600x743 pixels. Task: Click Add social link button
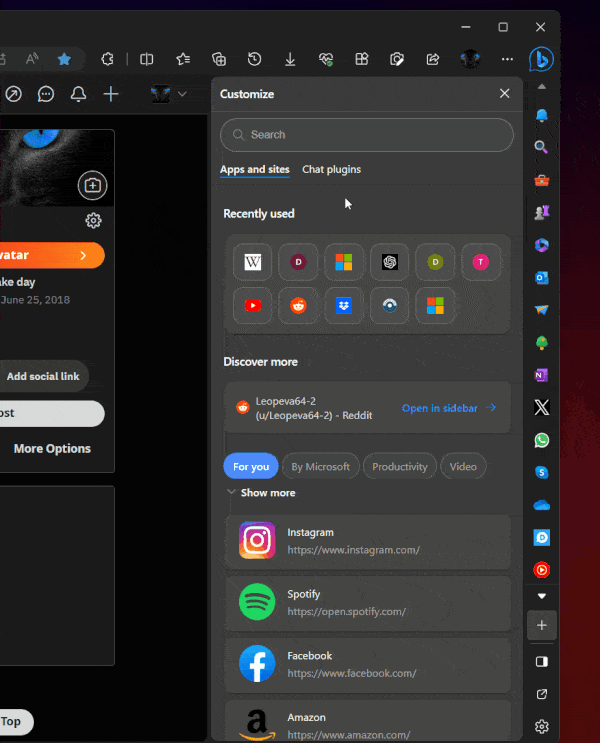tap(43, 376)
